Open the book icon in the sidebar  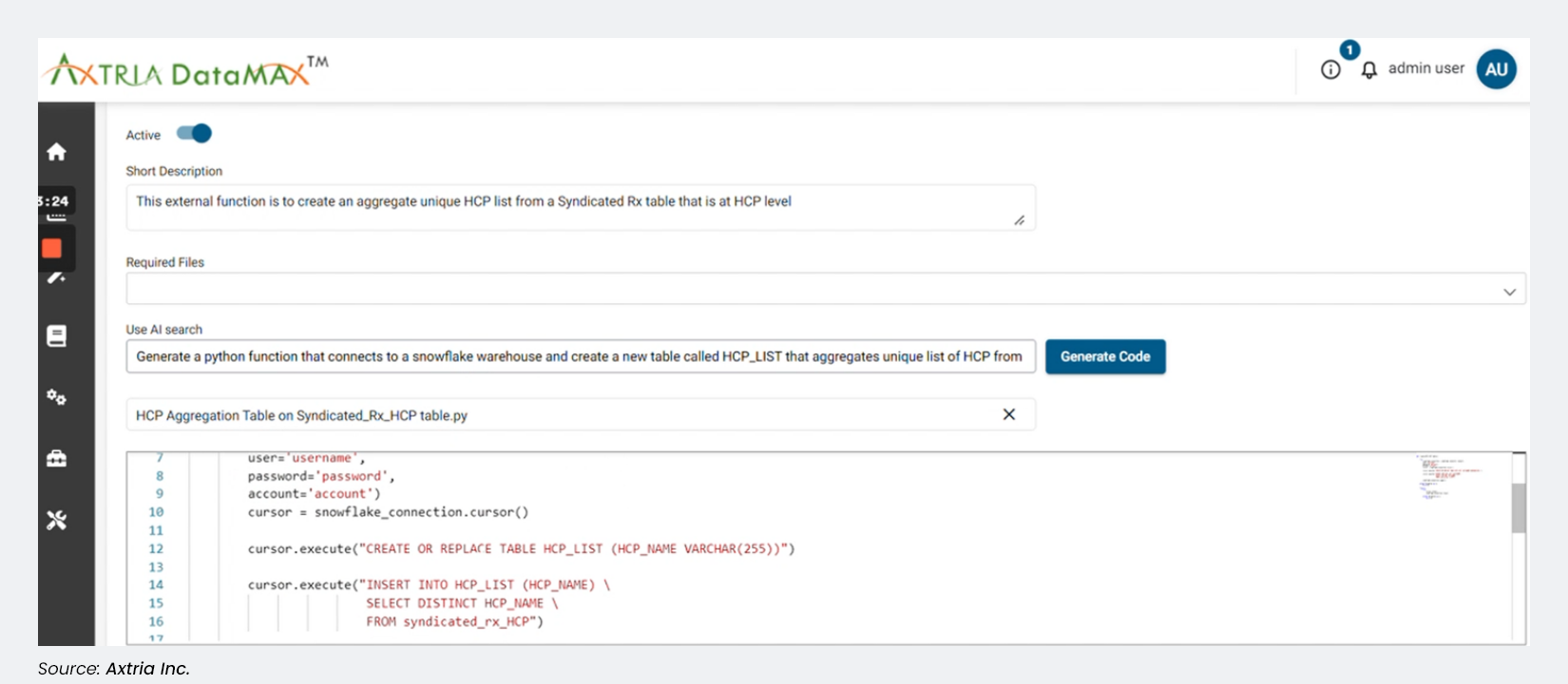coord(57,336)
